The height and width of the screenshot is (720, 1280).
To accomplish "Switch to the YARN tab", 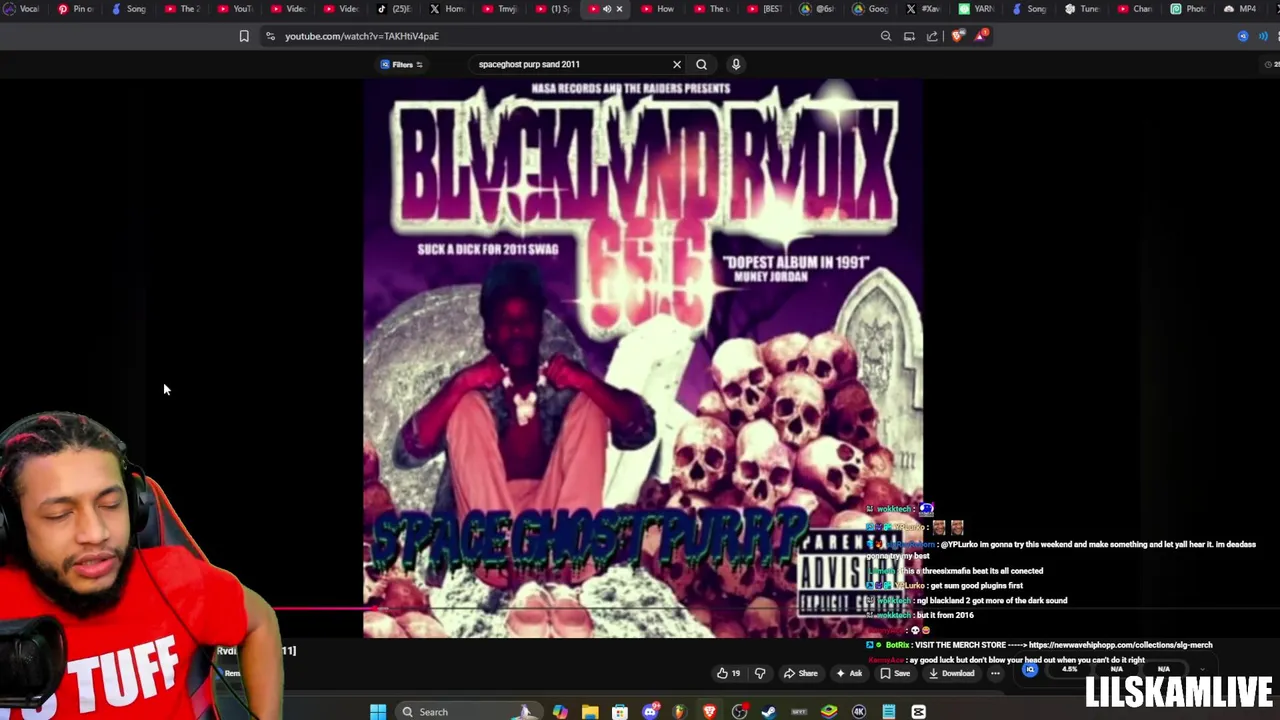I will 976,9.
